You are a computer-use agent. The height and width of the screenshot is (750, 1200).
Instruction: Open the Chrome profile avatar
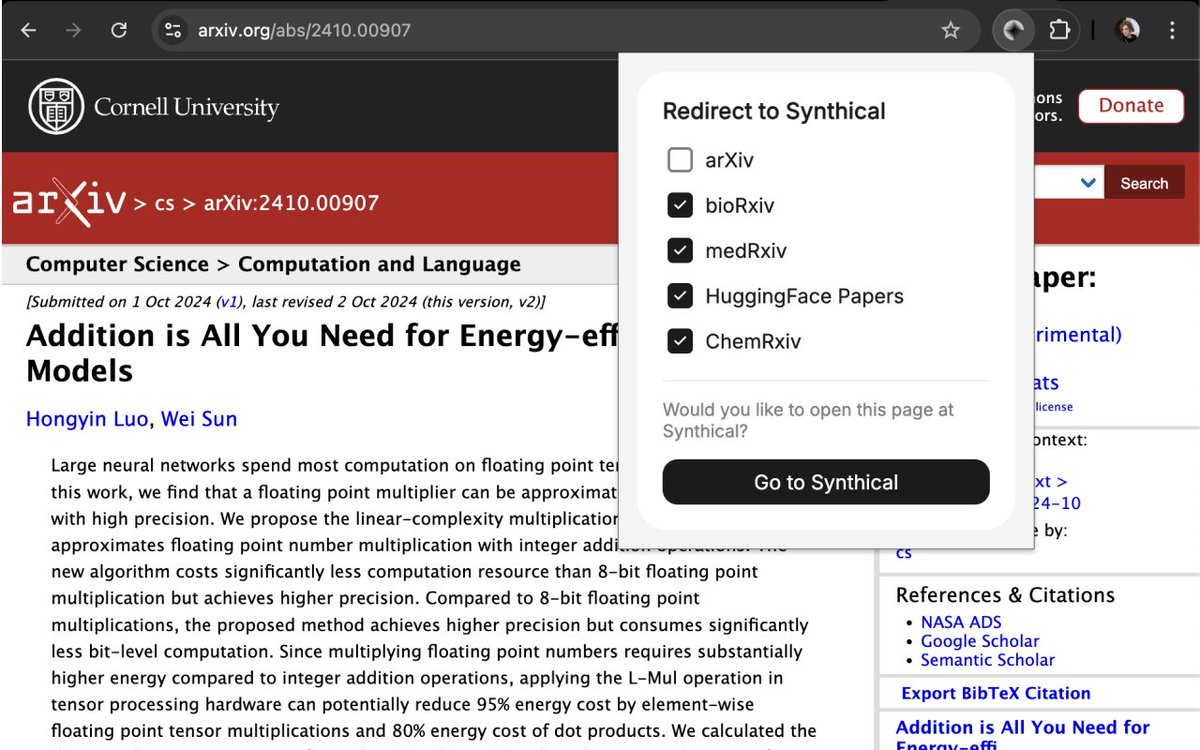[1128, 30]
